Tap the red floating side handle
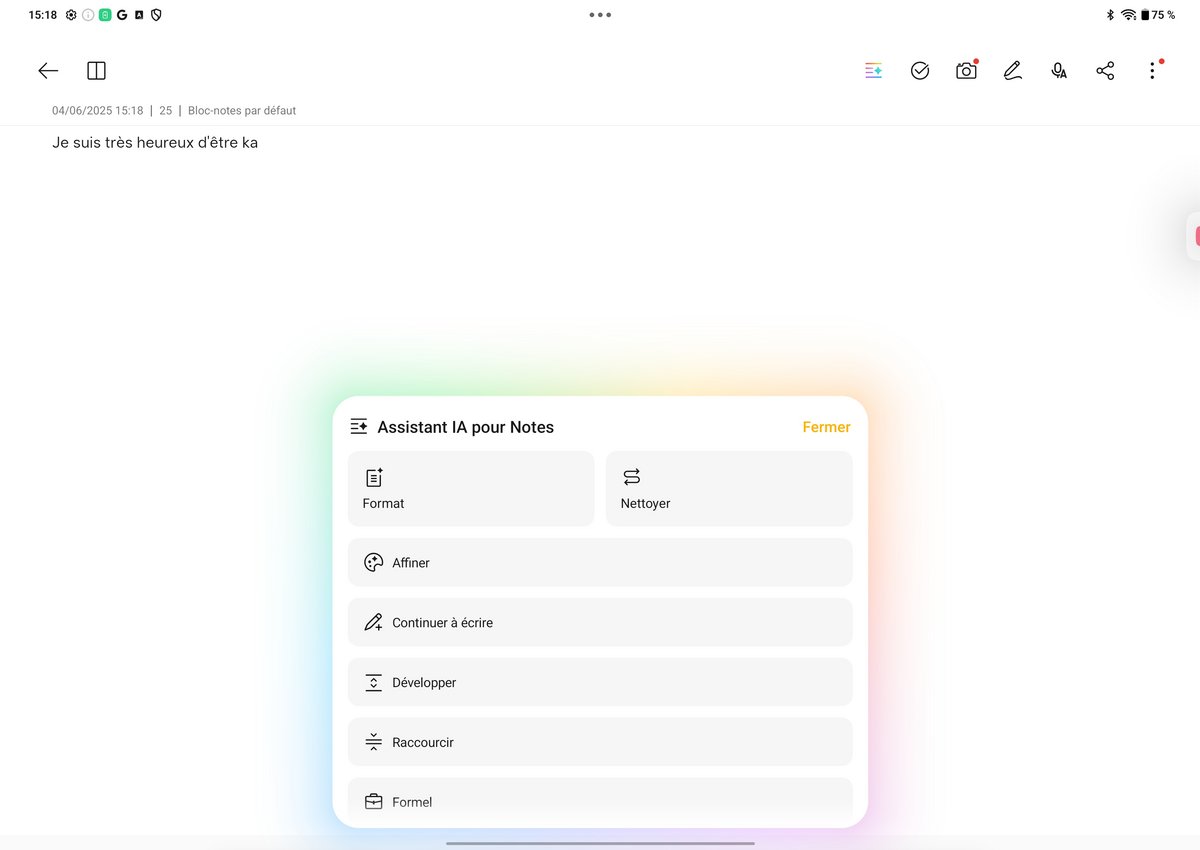Screen dimensions: 1200x850 [x=1193, y=237]
